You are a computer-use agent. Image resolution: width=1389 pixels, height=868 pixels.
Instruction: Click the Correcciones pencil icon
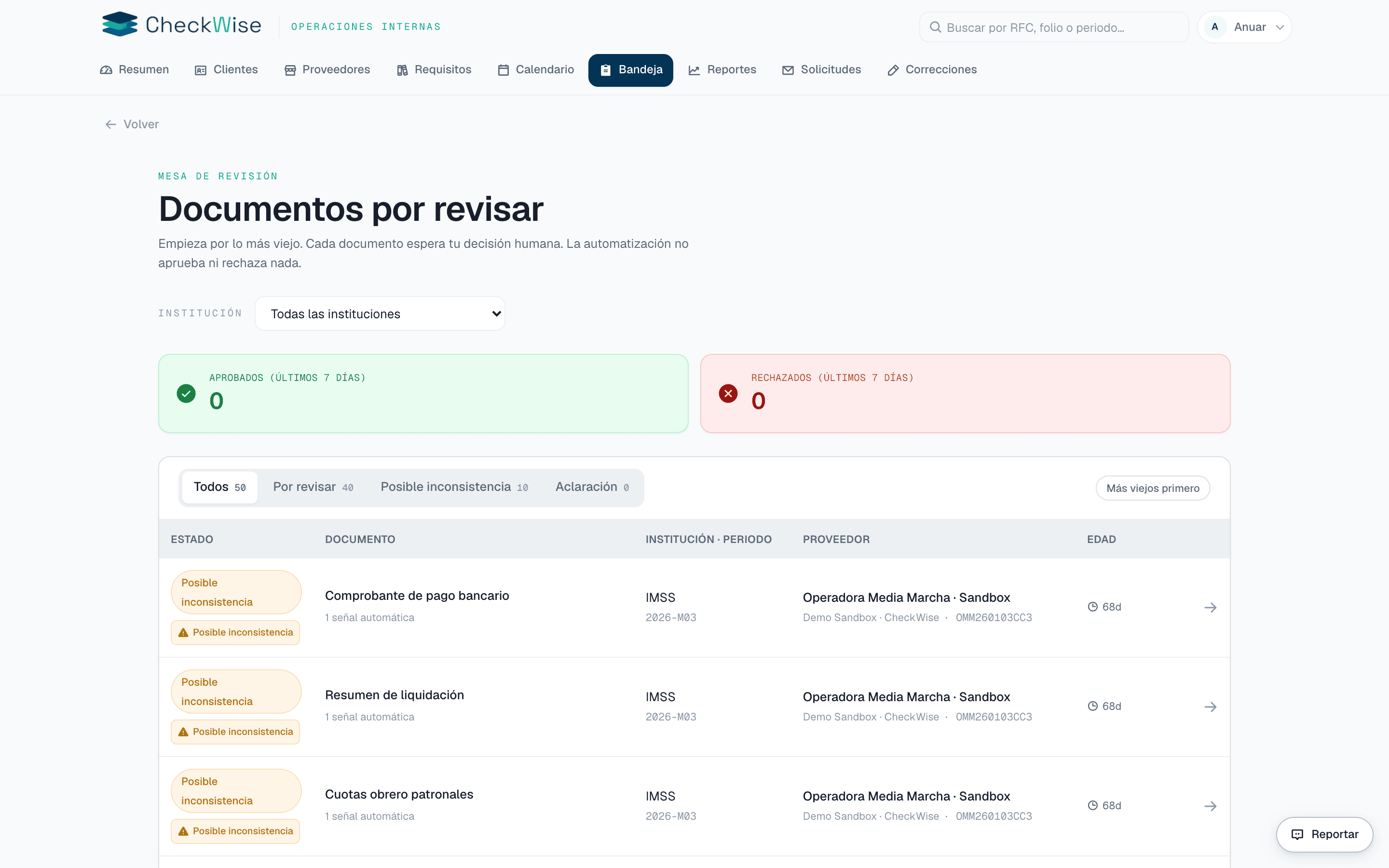pyautogui.click(x=893, y=70)
